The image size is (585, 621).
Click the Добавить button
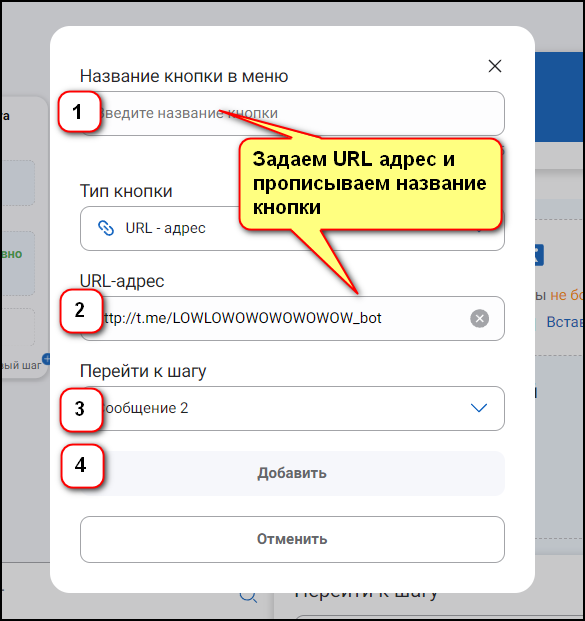292,473
